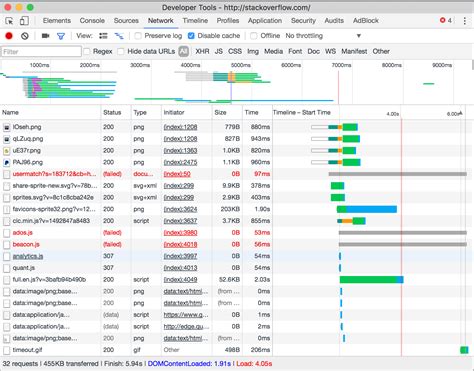Toggle the device toolbar icon
Viewport: 474px width, 371px height.
[24, 21]
